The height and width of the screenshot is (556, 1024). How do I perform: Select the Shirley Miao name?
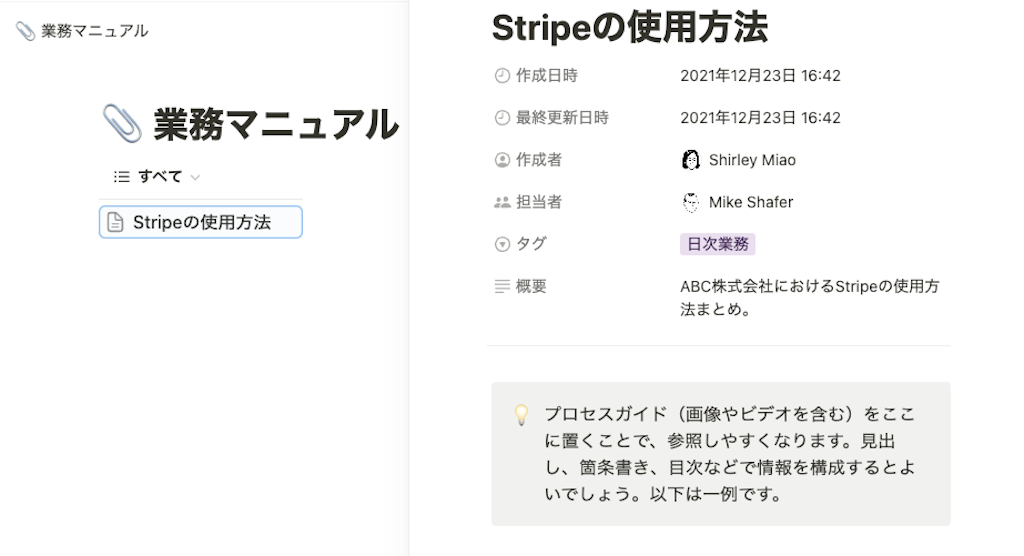click(x=752, y=160)
